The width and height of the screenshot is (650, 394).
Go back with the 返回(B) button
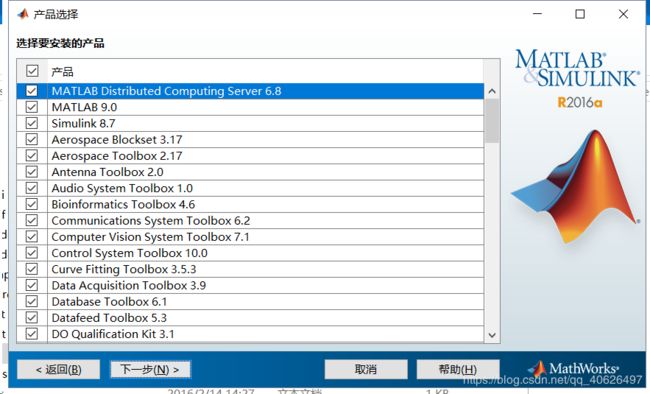tap(58, 369)
